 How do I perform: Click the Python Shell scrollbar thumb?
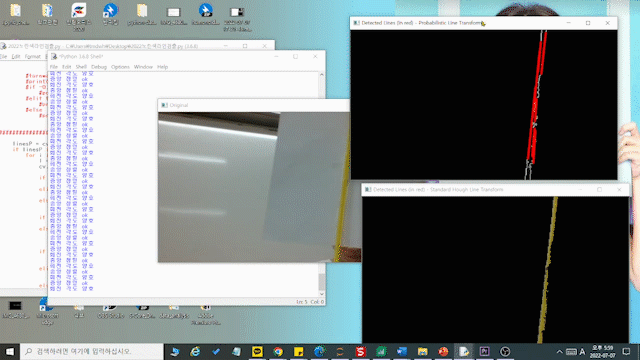click(322, 281)
